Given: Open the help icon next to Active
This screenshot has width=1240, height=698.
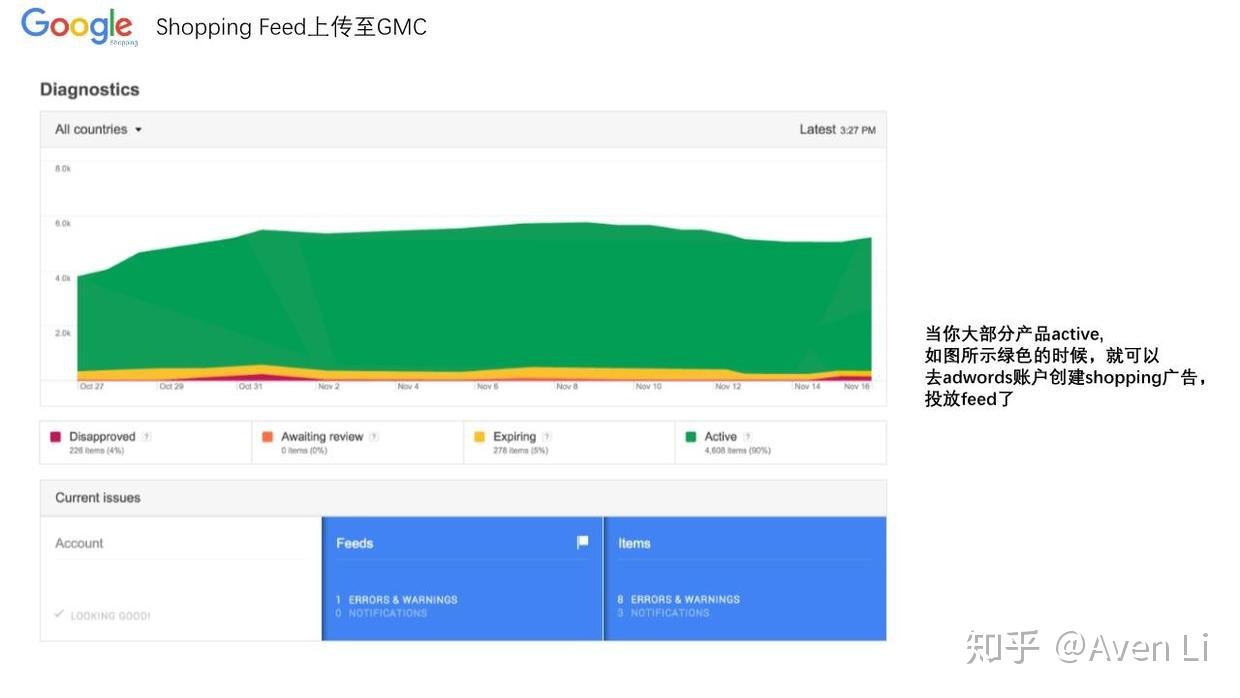Looking at the screenshot, I should coord(747,436).
